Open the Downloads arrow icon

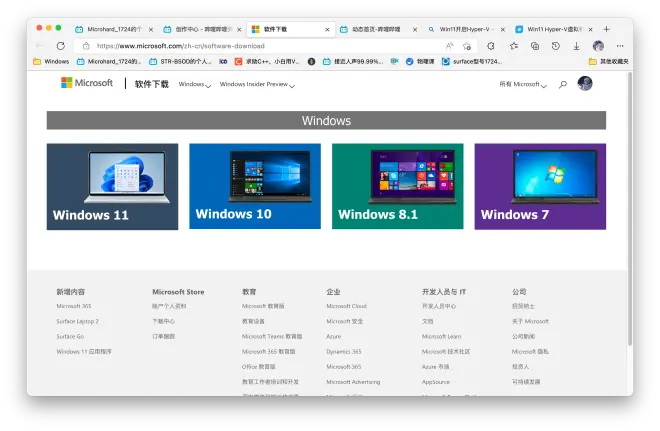coord(576,46)
